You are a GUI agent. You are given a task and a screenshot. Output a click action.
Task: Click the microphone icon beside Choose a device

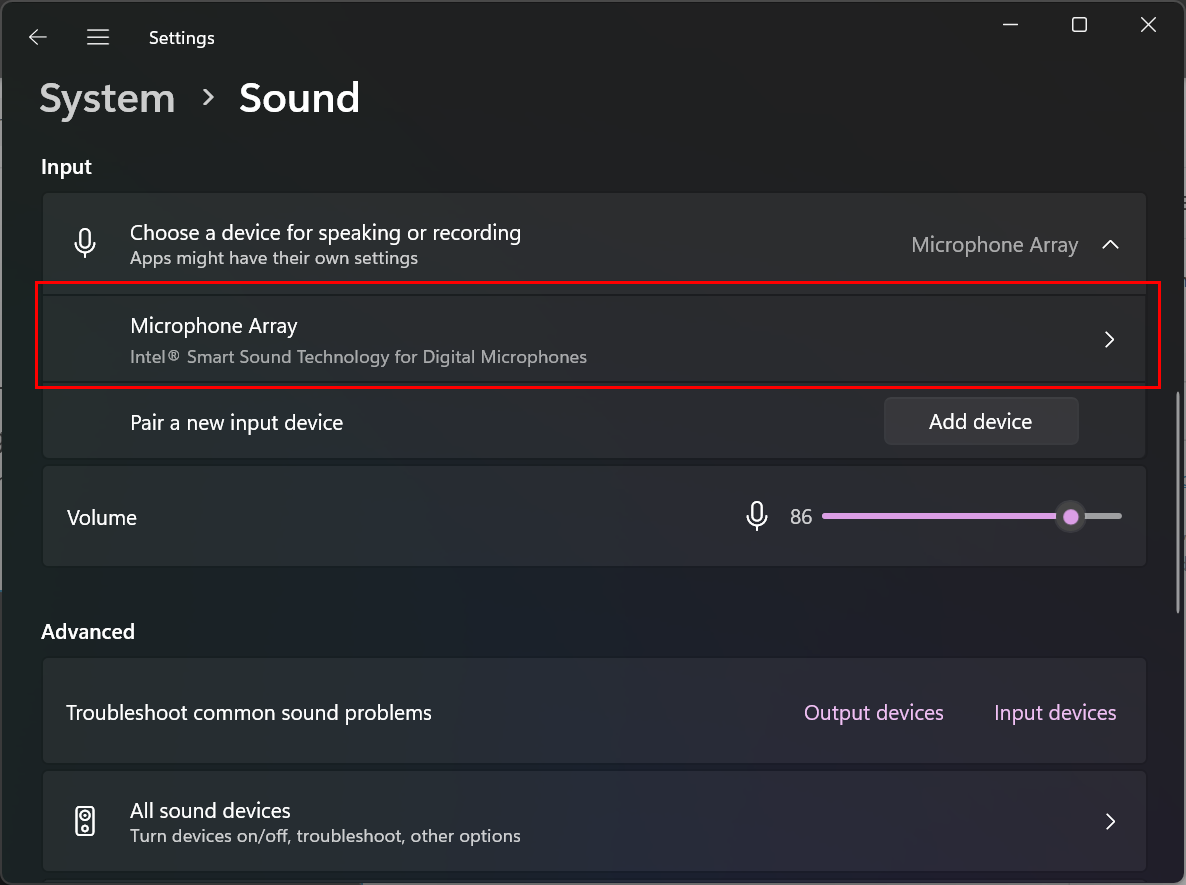pyautogui.click(x=86, y=243)
